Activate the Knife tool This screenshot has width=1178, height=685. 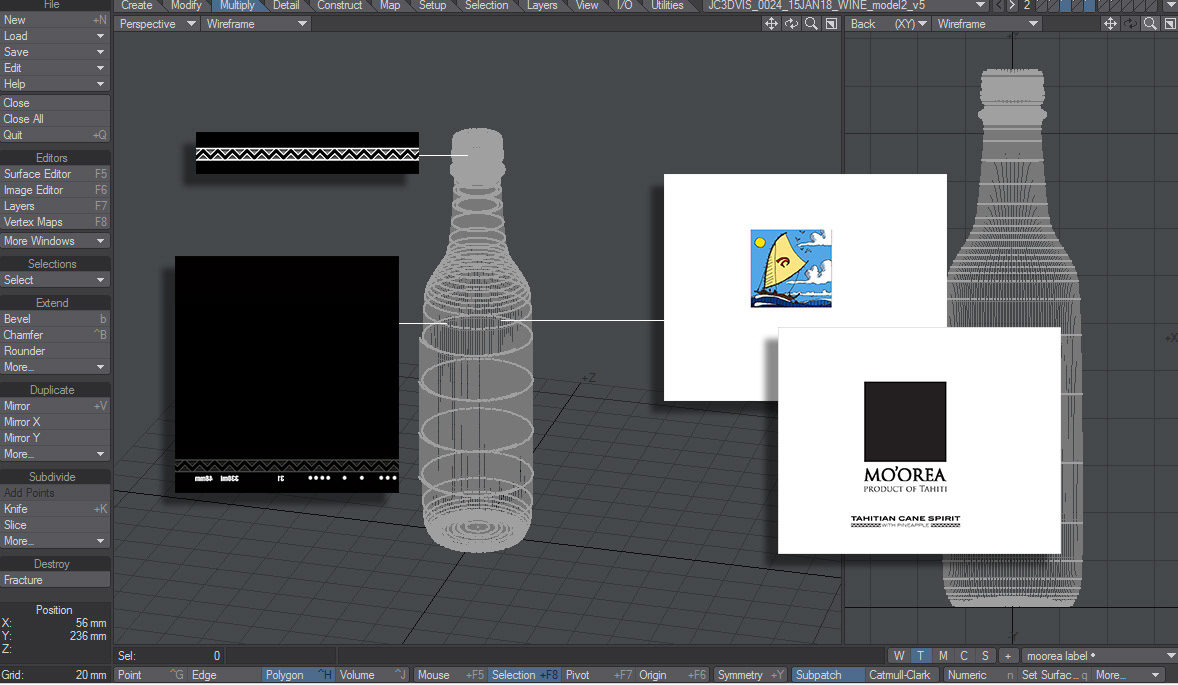[55, 509]
